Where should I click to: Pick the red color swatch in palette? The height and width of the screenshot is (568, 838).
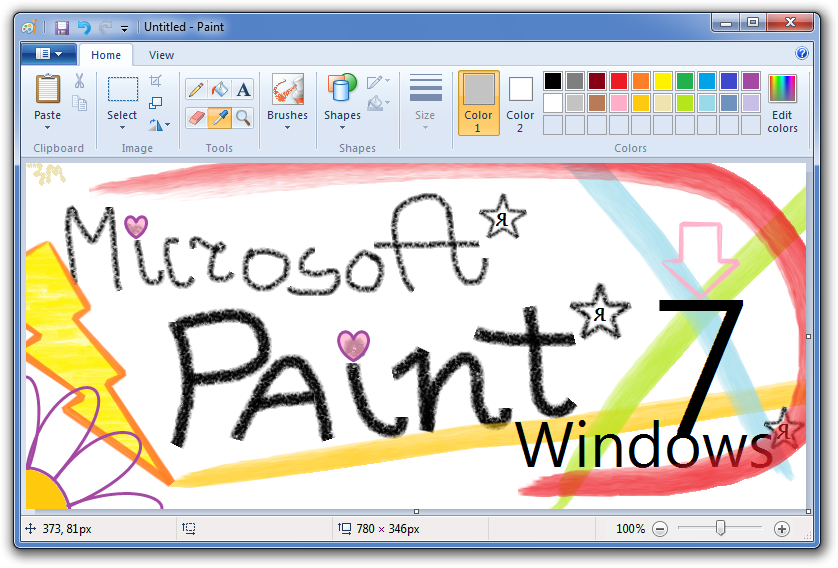click(619, 81)
